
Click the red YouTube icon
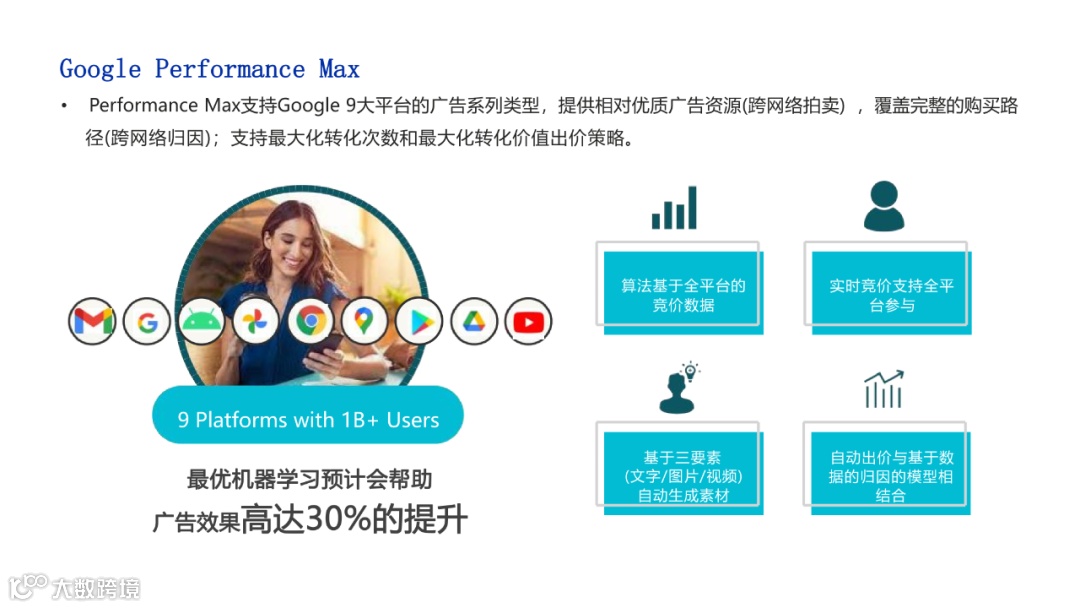(528, 322)
